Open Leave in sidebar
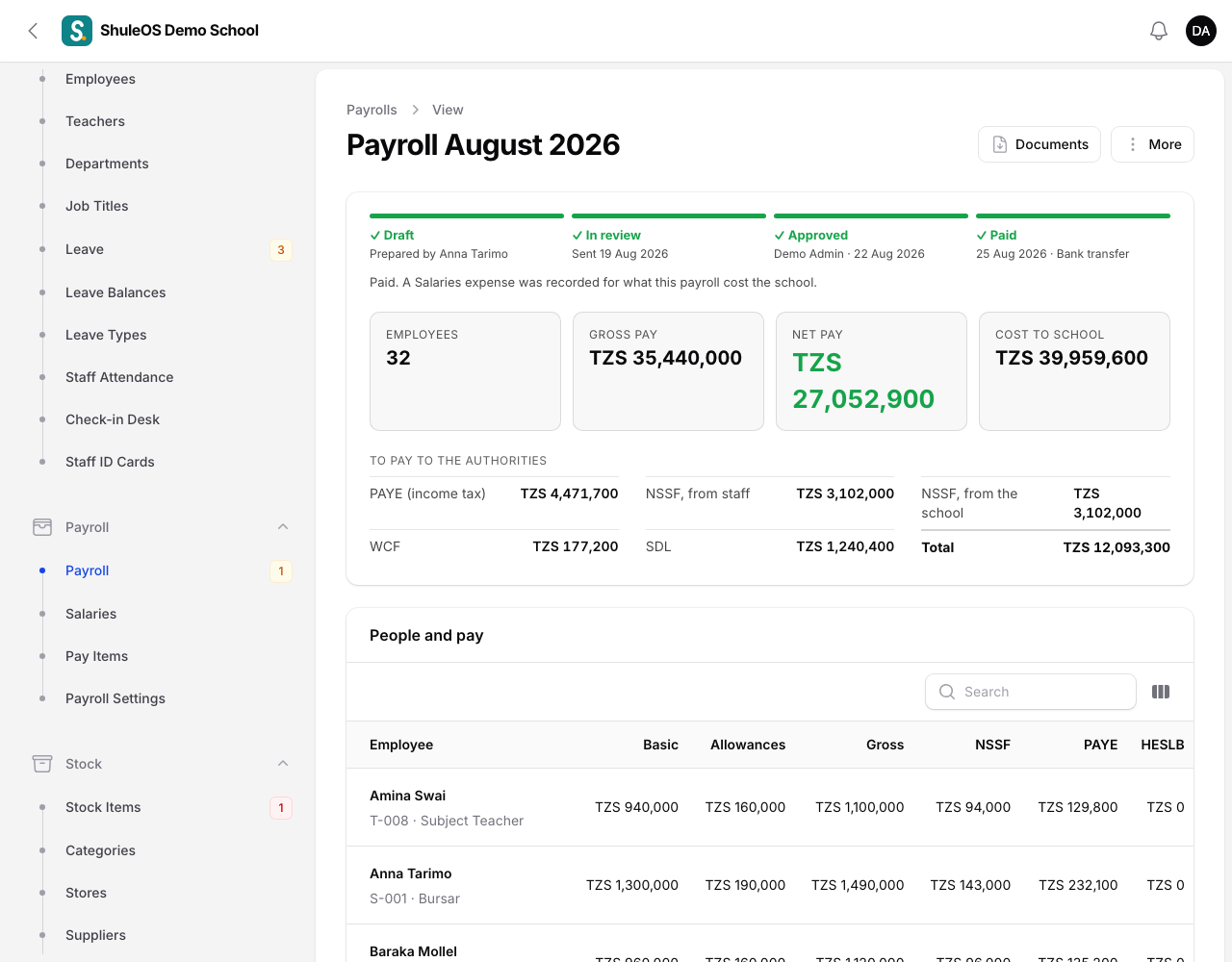This screenshot has height=962, width=1232. coord(85,249)
